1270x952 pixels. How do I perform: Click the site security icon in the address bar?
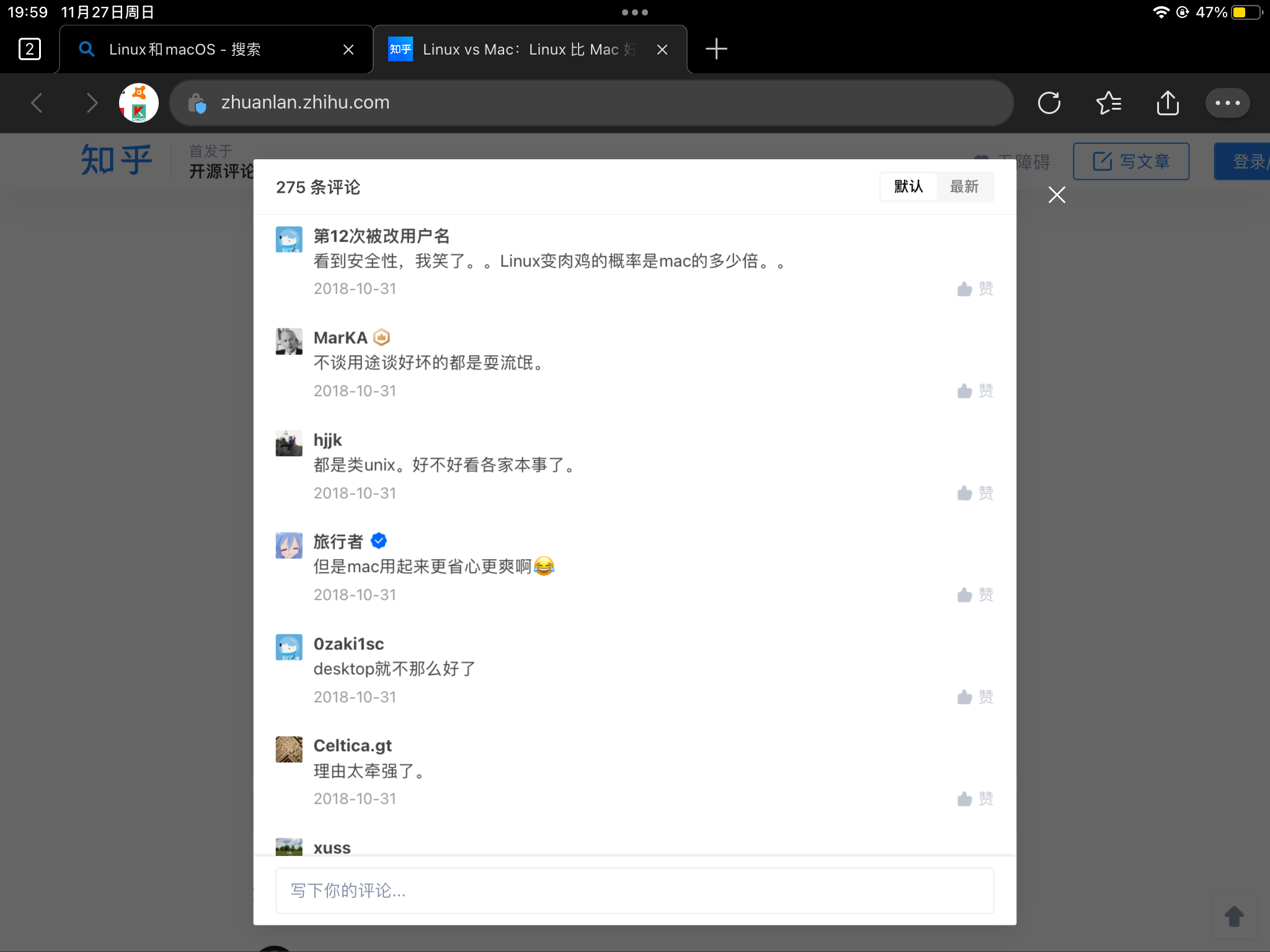click(x=198, y=104)
